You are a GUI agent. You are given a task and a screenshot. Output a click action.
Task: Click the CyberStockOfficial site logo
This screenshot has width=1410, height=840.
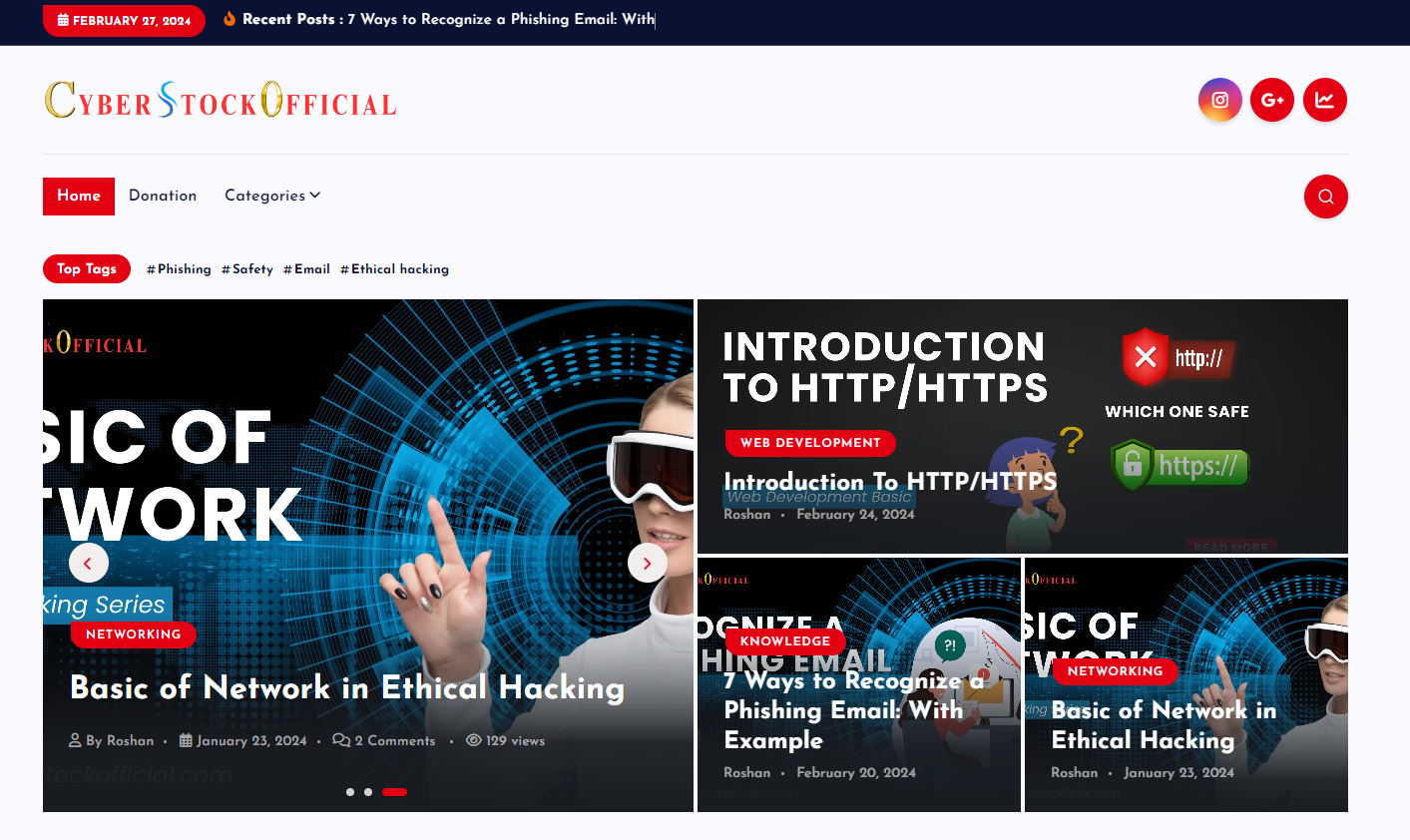click(221, 101)
